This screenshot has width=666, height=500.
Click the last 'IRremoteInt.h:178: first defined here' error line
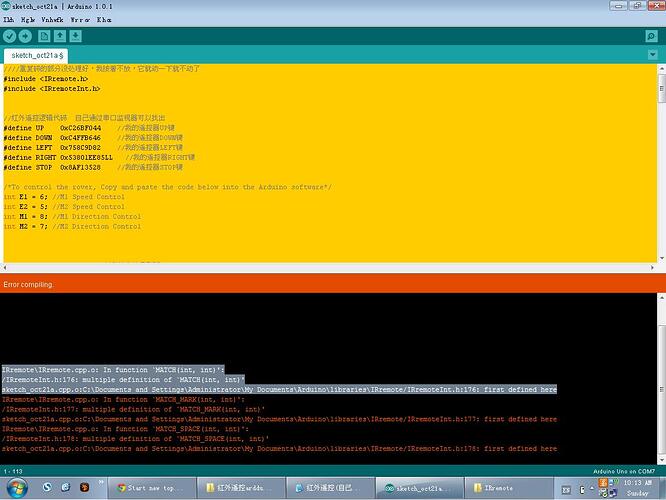pos(279,449)
